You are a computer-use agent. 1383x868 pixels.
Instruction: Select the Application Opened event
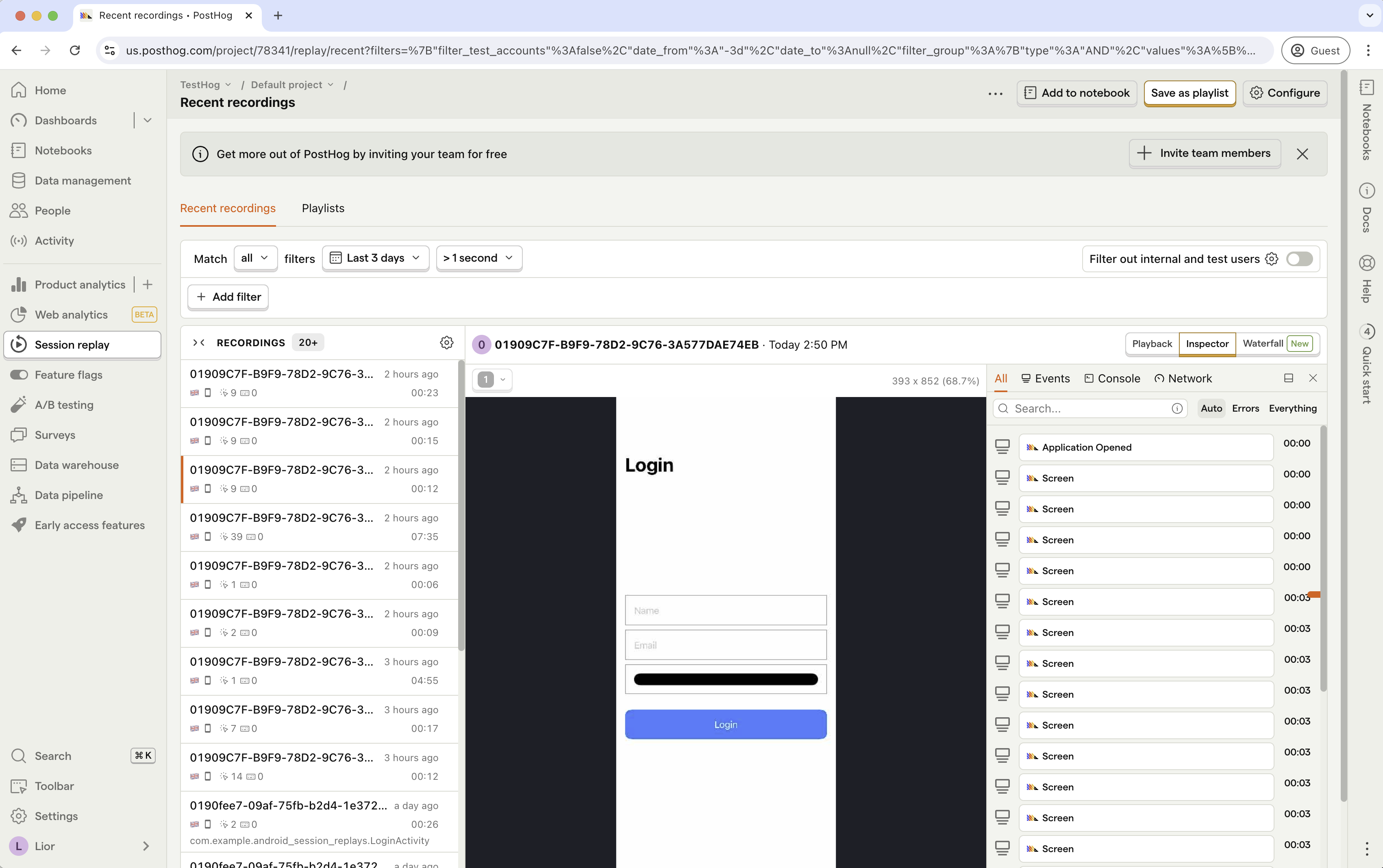[x=1146, y=447]
